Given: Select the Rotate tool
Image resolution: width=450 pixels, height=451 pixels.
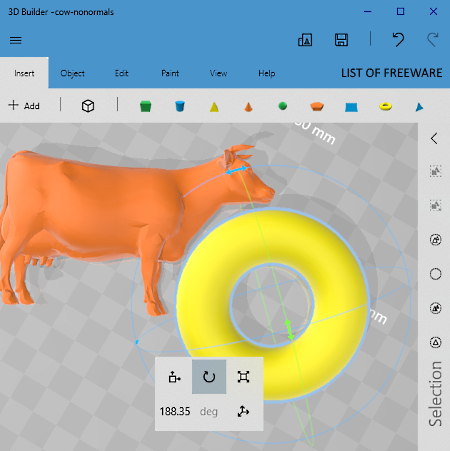Looking at the screenshot, I should click(x=209, y=377).
